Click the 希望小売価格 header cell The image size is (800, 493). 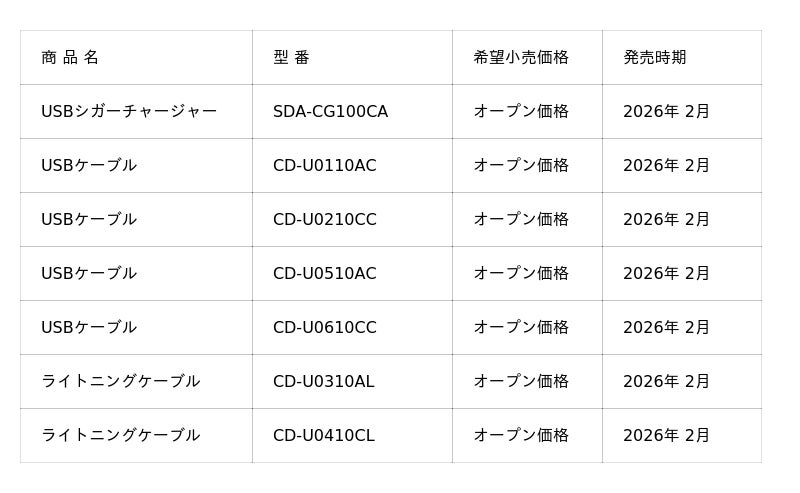coord(521,58)
